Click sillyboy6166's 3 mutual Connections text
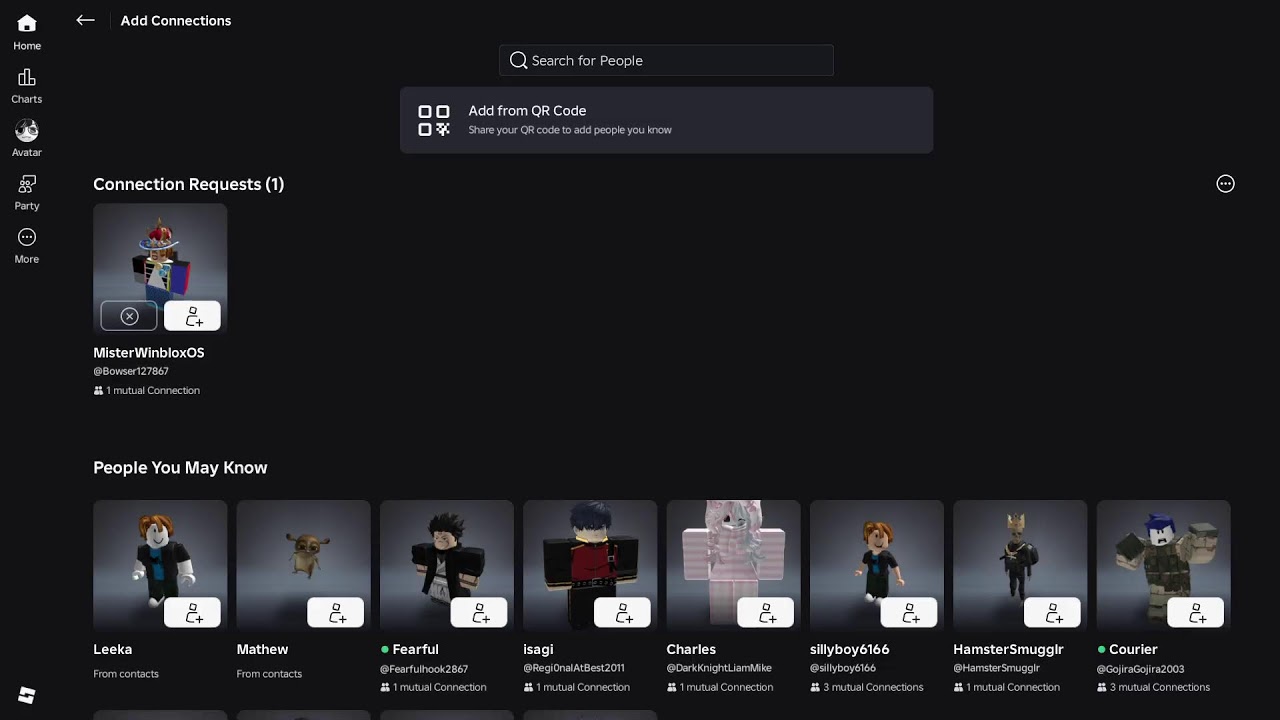The width and height of the screenshot is (1280, 720). pyautogui.click(x=873, y=687)
